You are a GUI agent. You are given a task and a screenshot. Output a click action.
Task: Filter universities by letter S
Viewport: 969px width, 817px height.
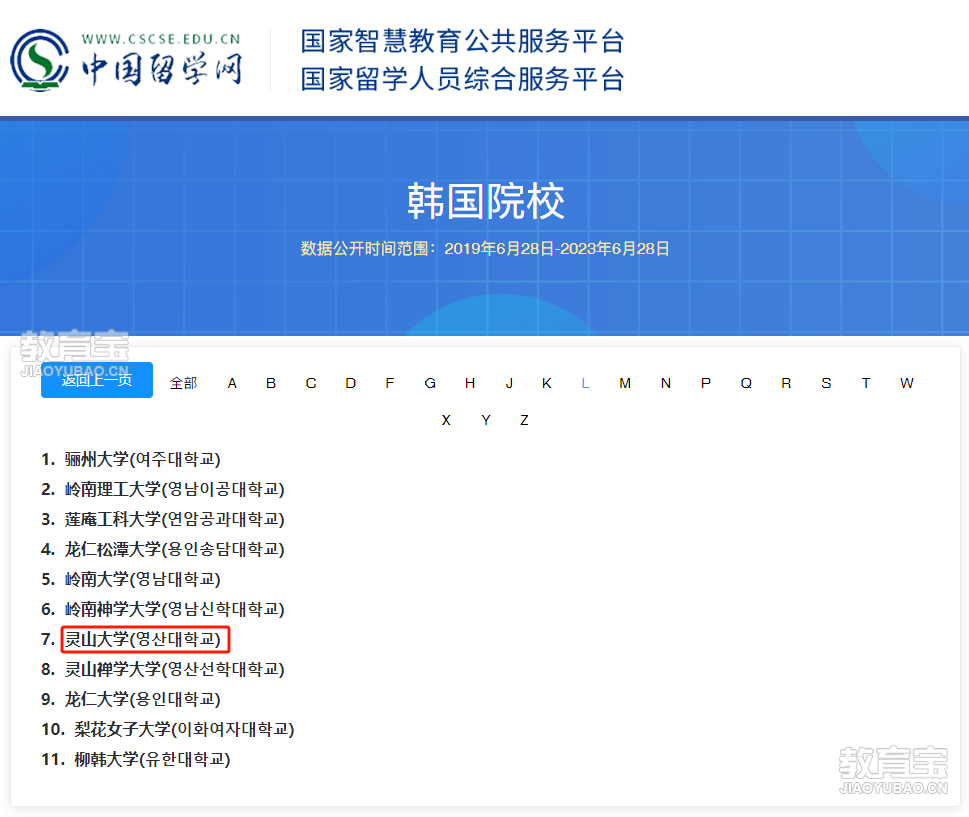click(826, 383)
